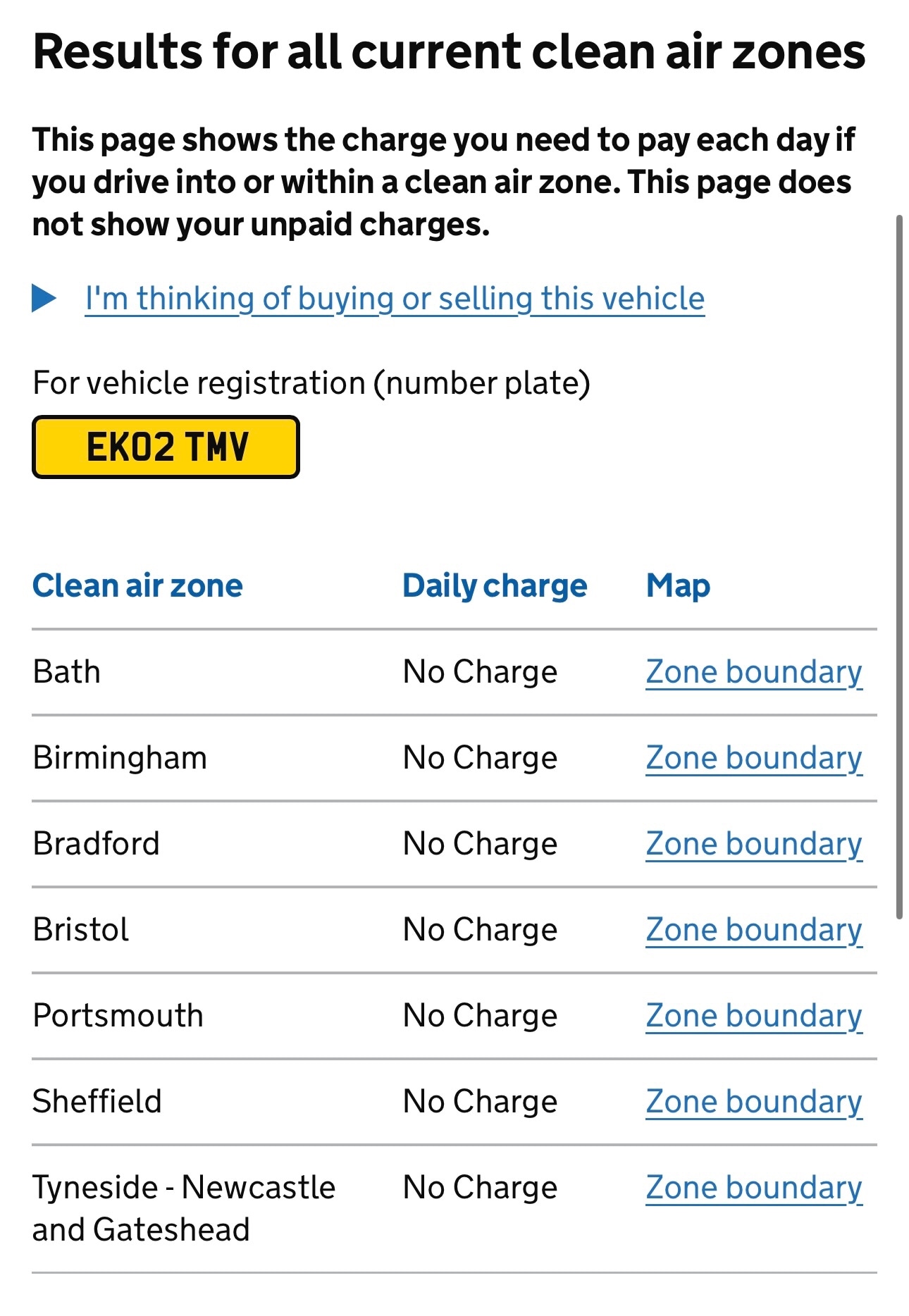Click the Results page main heading
Screen dimensions: 909x1316
pyautogui.click(x=449, y=52)
